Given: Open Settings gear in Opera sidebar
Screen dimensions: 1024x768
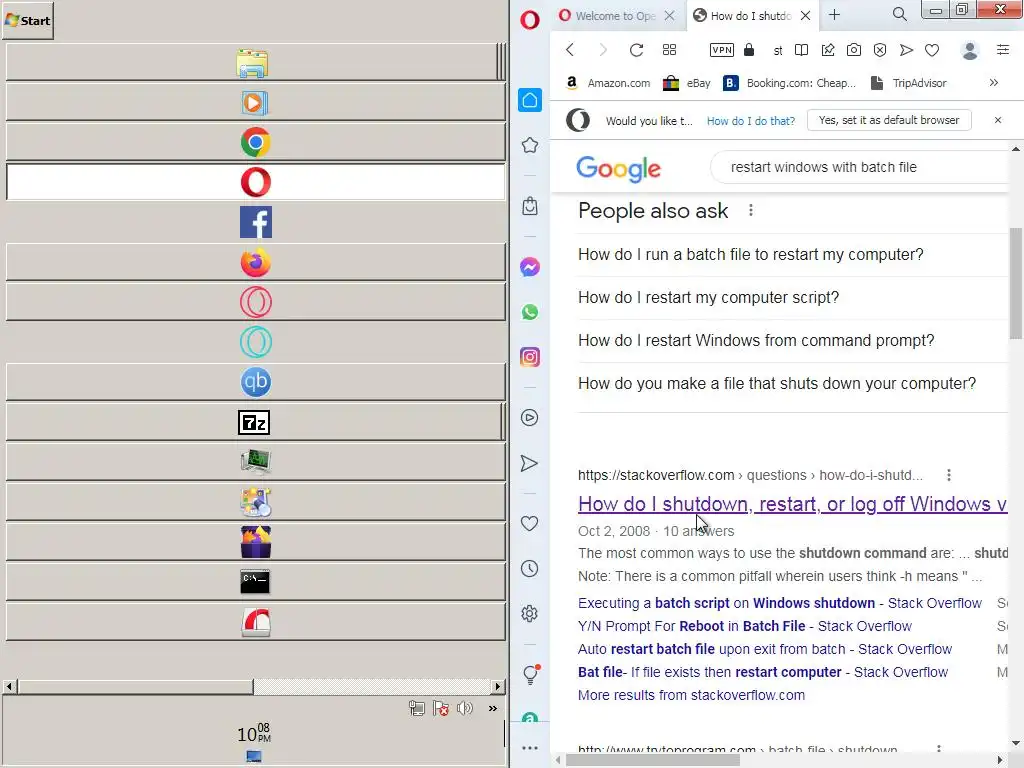Looking at the screenshot, I should point(530,614).
